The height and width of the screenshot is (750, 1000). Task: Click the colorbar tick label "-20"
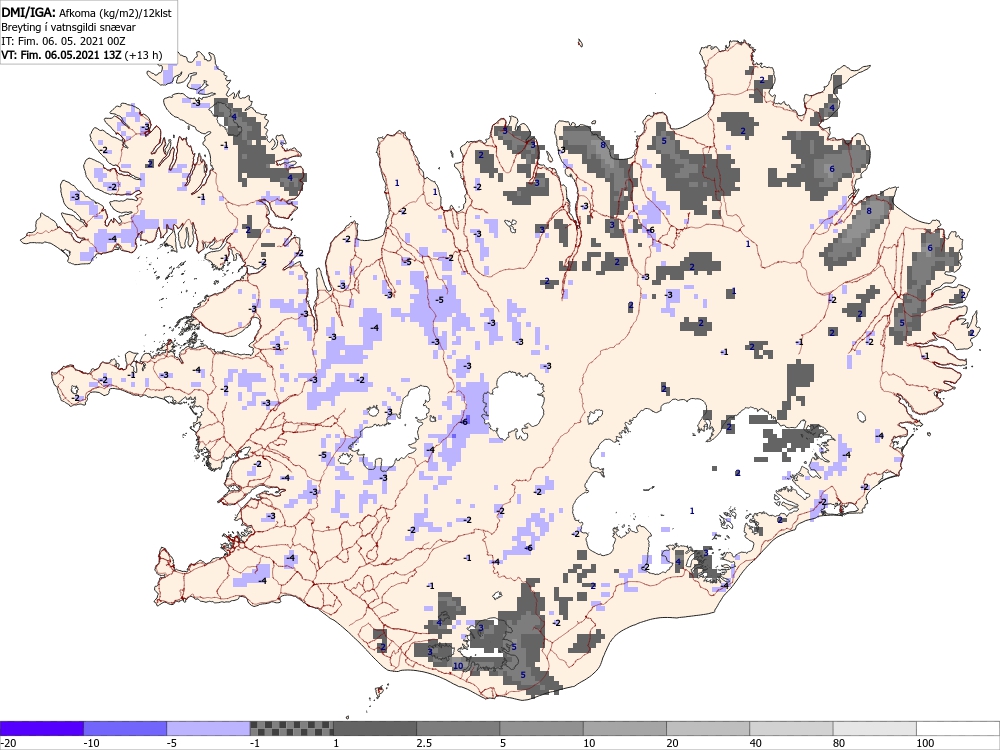point(8,743)
